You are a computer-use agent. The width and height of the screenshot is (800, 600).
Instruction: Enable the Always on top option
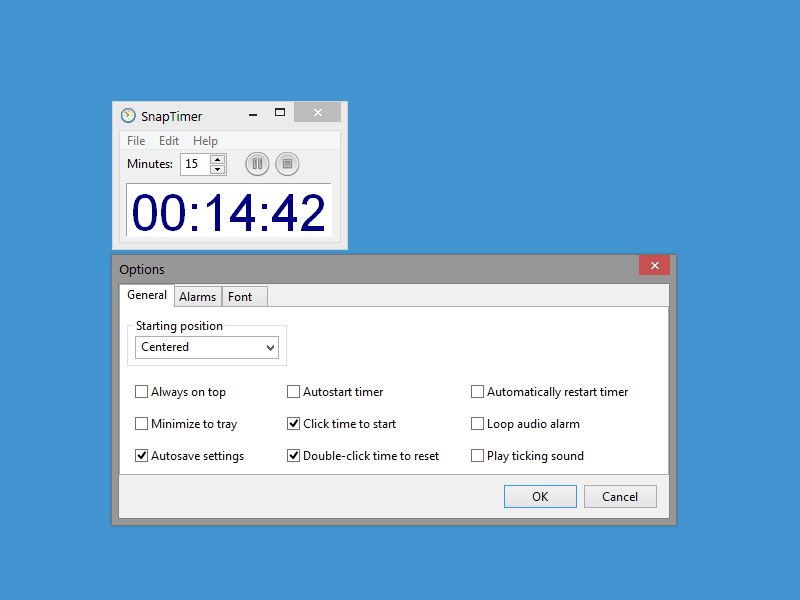coord(142,392)
